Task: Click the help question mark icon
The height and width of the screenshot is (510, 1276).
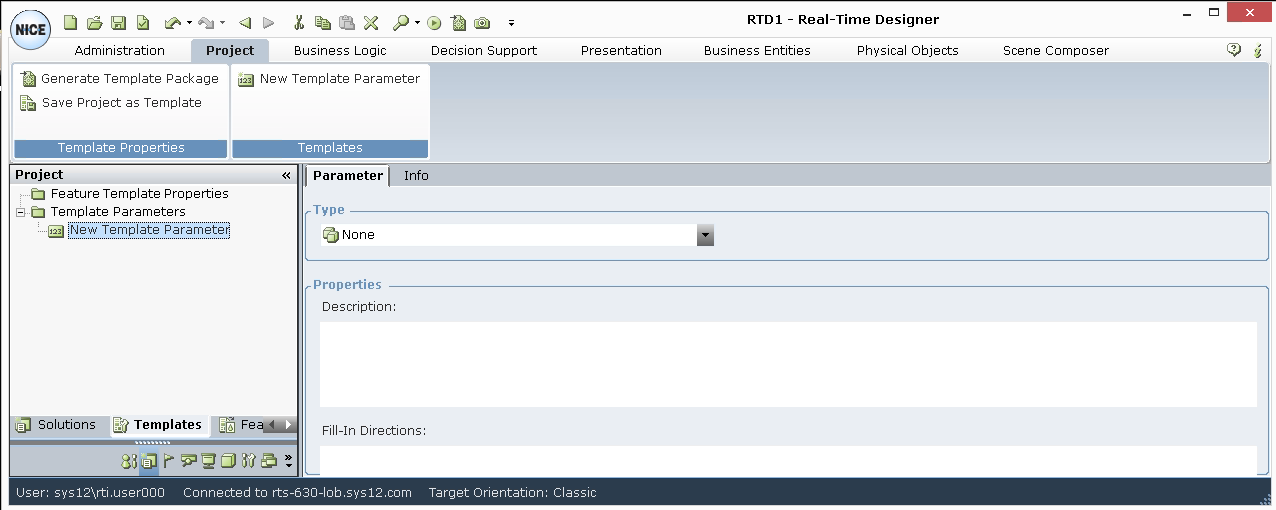Action: [x=1234, y=50]
